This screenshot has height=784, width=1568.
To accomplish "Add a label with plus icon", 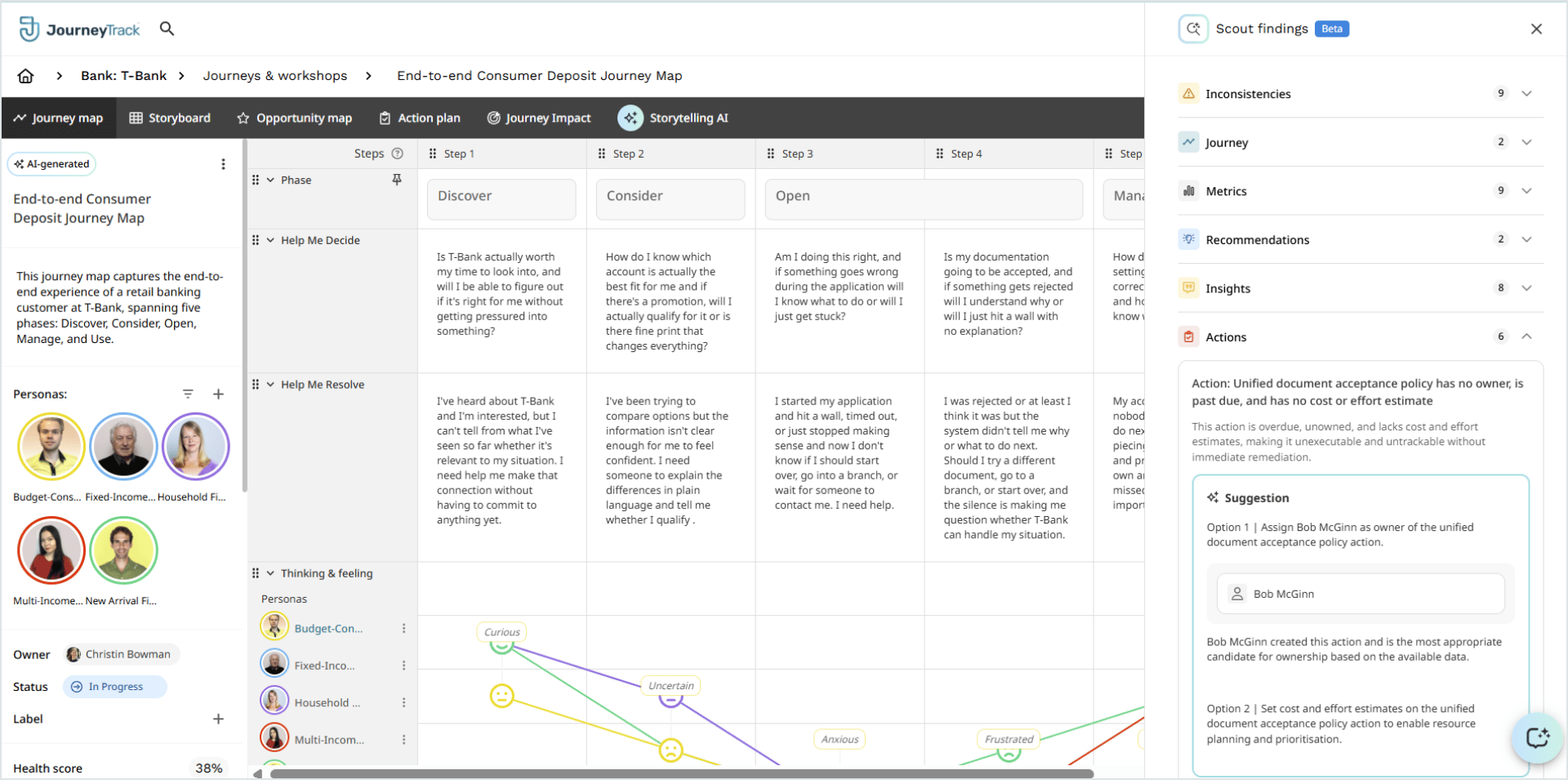I will pyautogui.click(x=218, y=719).
